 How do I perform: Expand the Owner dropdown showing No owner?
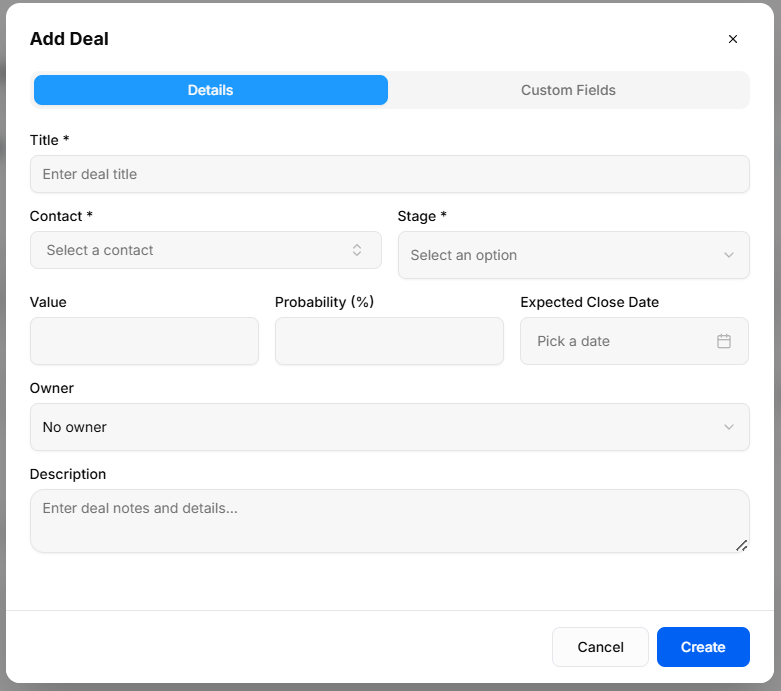(390, 427)
